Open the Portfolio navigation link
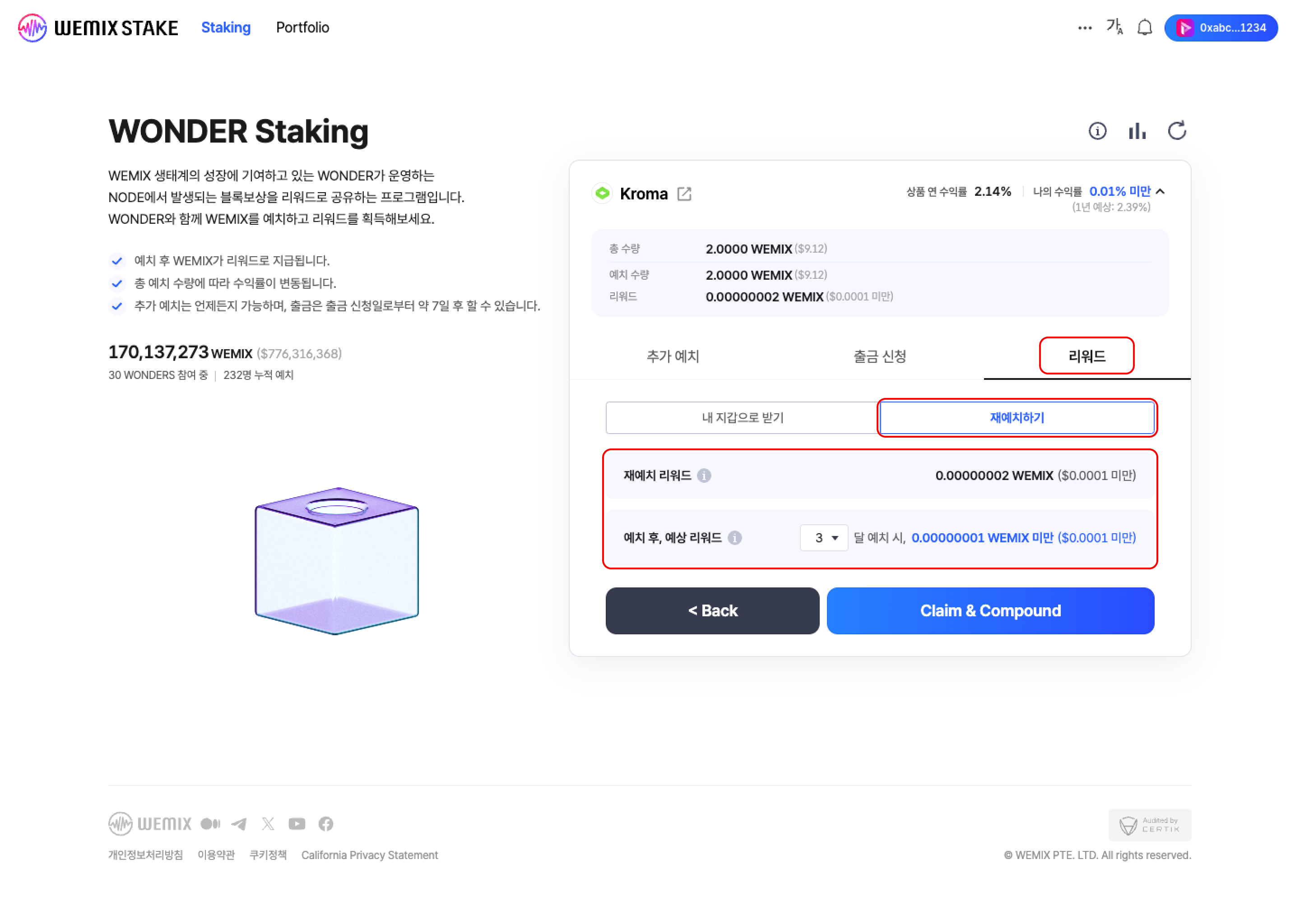 tap(302, 28)
